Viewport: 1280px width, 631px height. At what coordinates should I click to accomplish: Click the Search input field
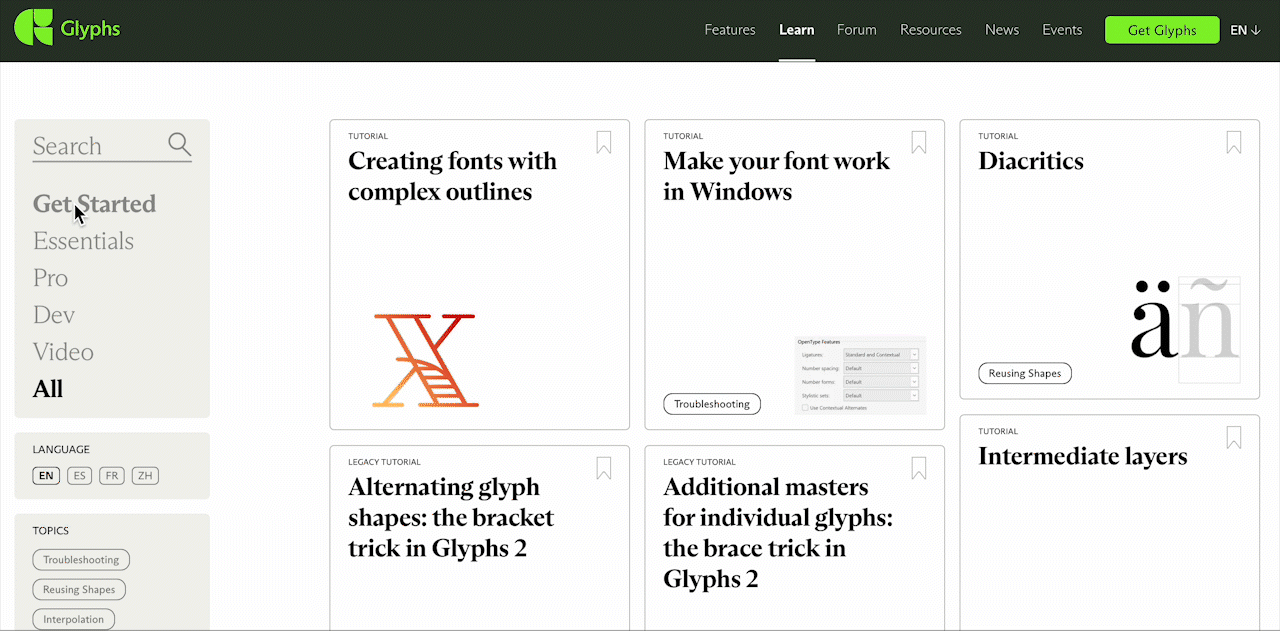coord(95,146)
